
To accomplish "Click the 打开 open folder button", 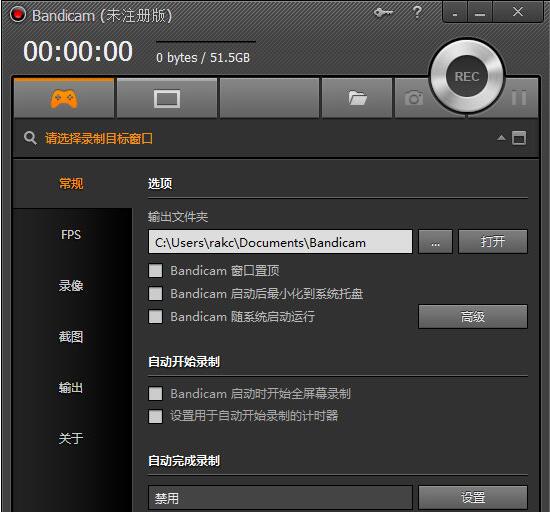I will pyautogui.click(x=493, y=242).
